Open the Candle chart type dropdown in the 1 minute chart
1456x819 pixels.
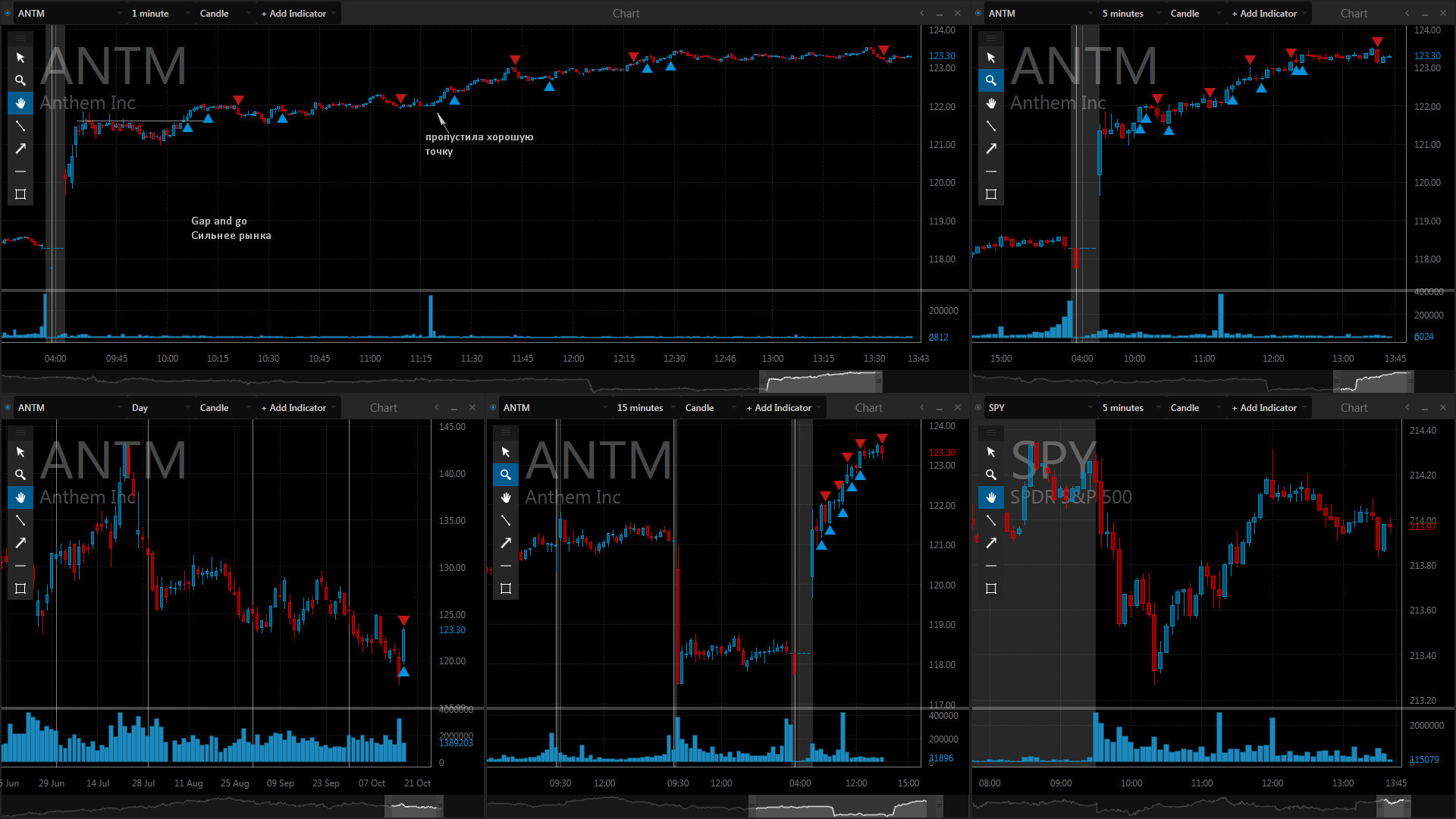tap(224, 14)
